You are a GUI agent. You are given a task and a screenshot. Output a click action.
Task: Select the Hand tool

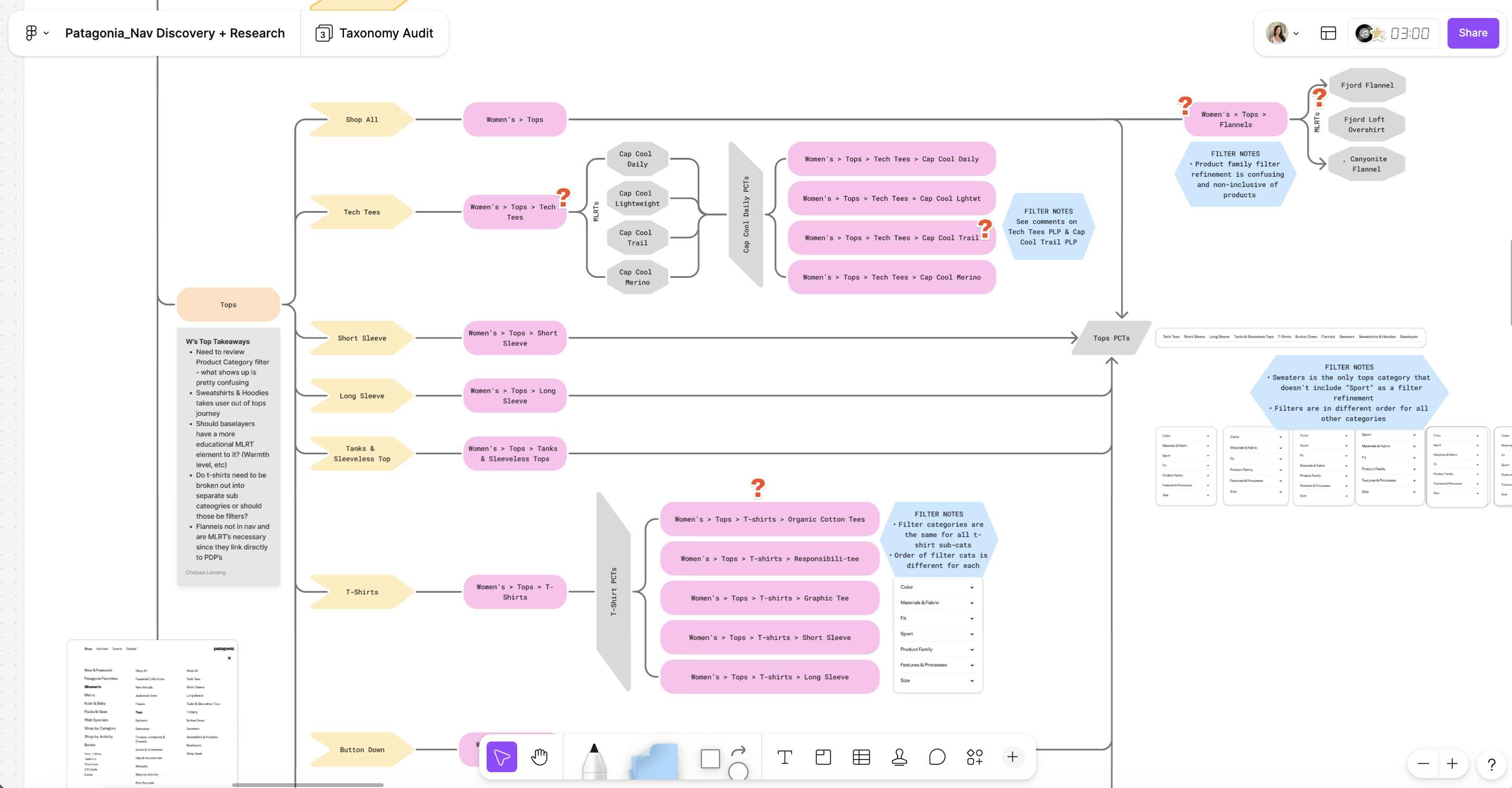coord(539,757)
